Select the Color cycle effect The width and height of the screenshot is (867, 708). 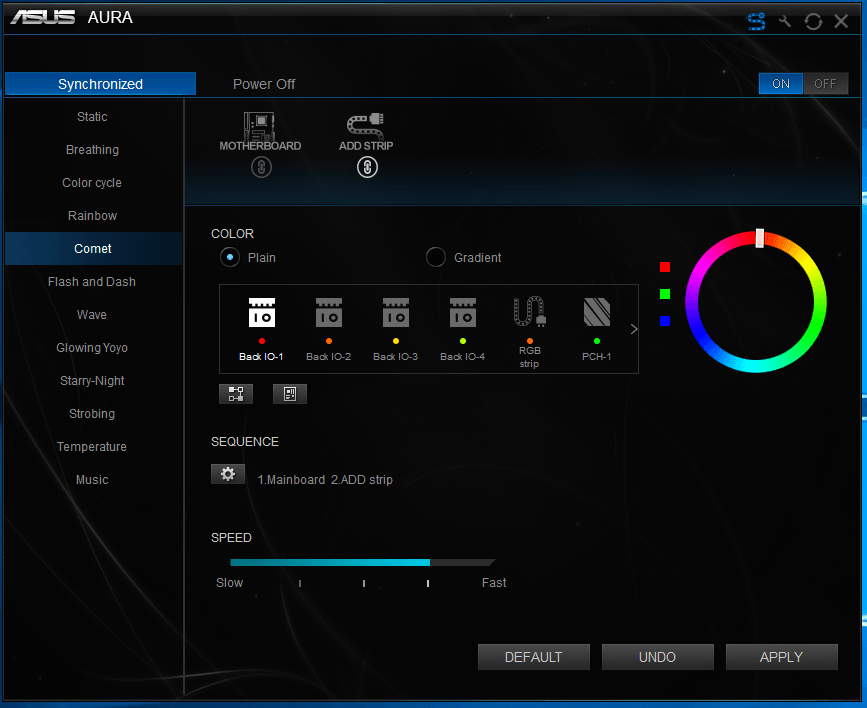(92, 183)
